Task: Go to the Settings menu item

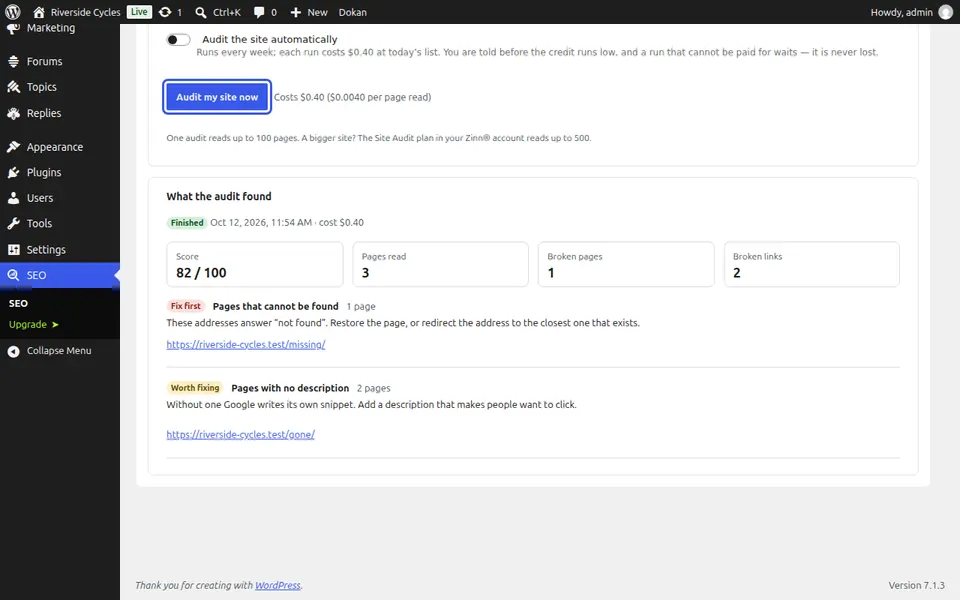Action: (59, 249)
